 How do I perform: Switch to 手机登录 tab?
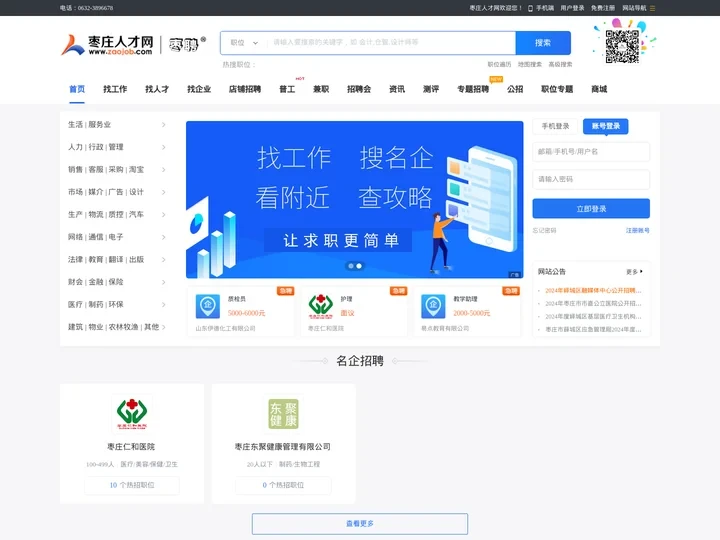(555, 126)
